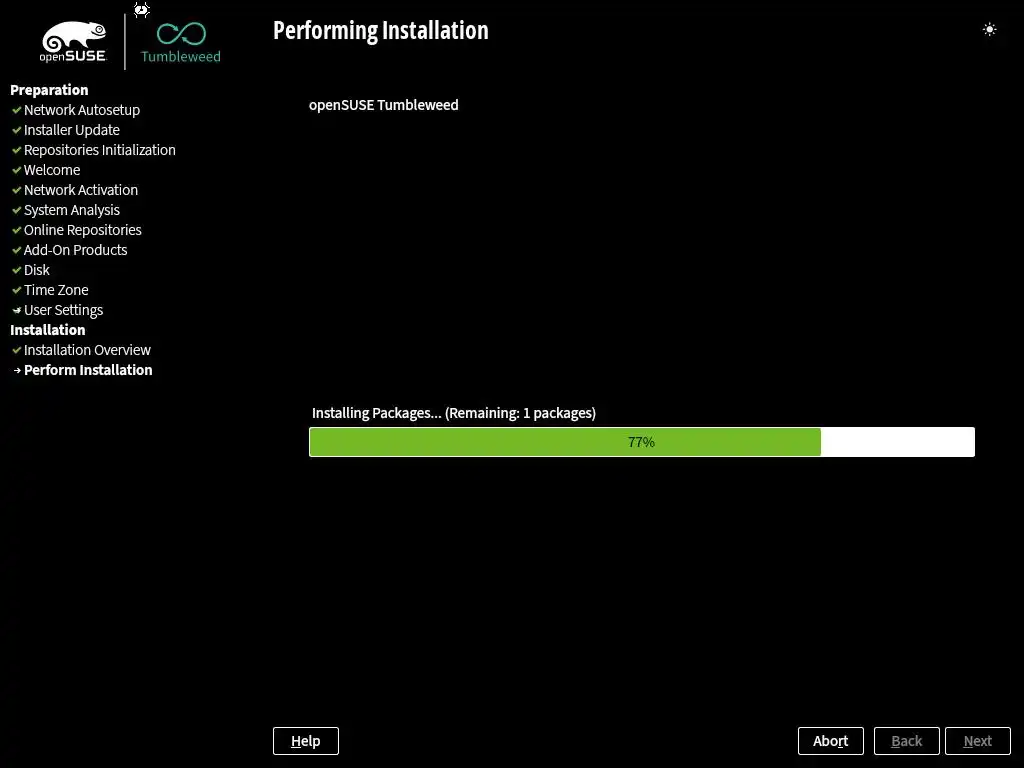Click the checkmark beside Online Repositories

(x=16, y=231)
